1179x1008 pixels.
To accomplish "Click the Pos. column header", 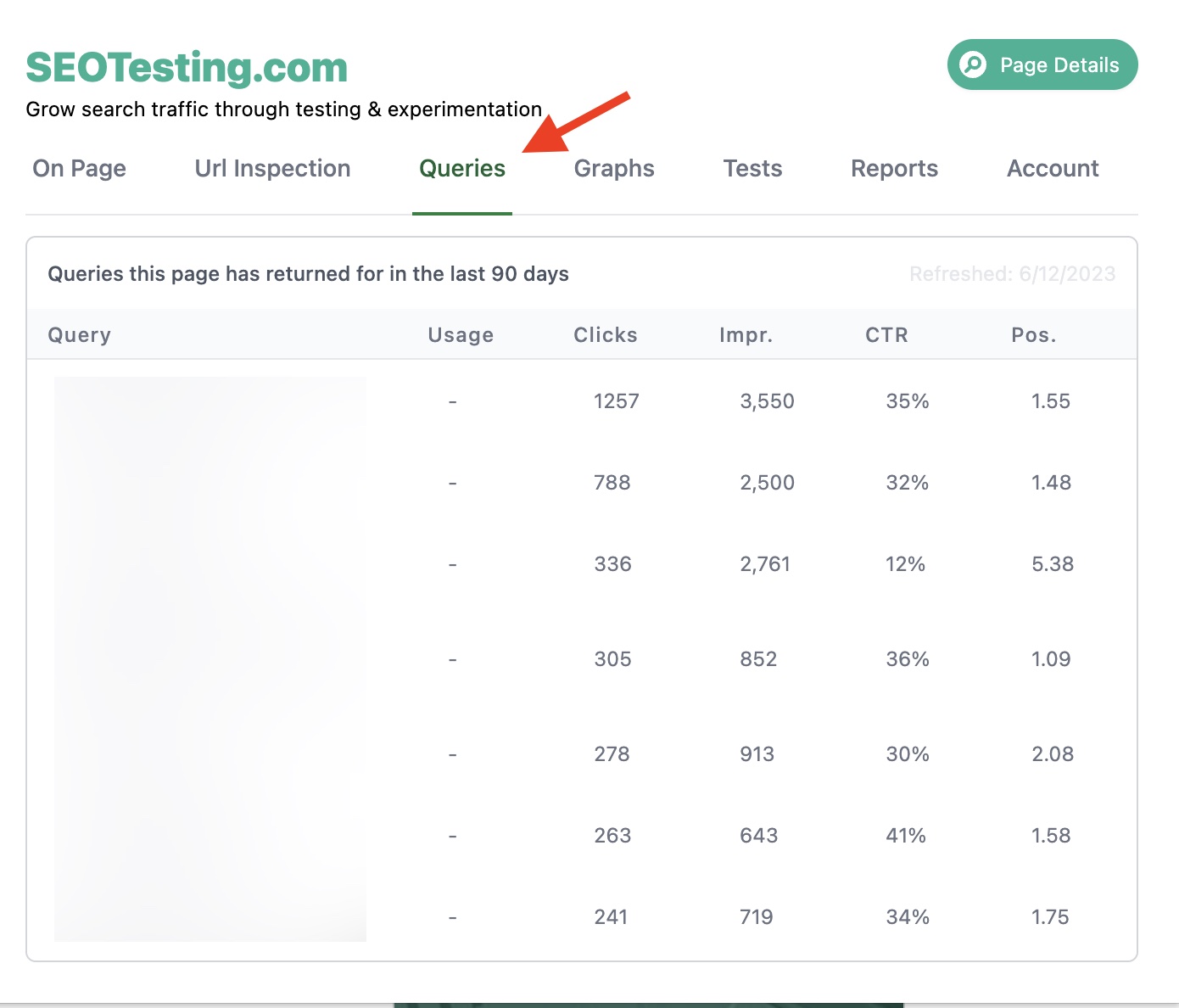I will (x=1034, y=335).
